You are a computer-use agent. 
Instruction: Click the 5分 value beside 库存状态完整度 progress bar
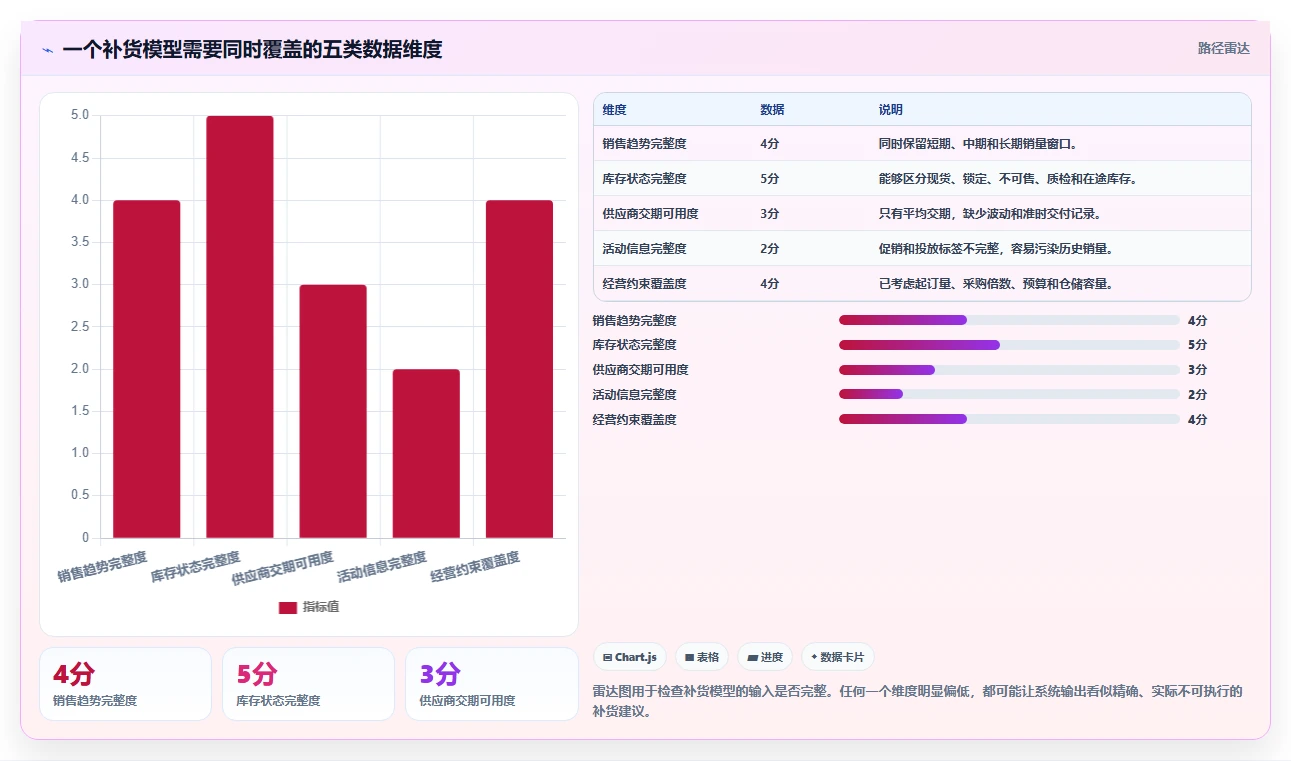click(1197, 345)
